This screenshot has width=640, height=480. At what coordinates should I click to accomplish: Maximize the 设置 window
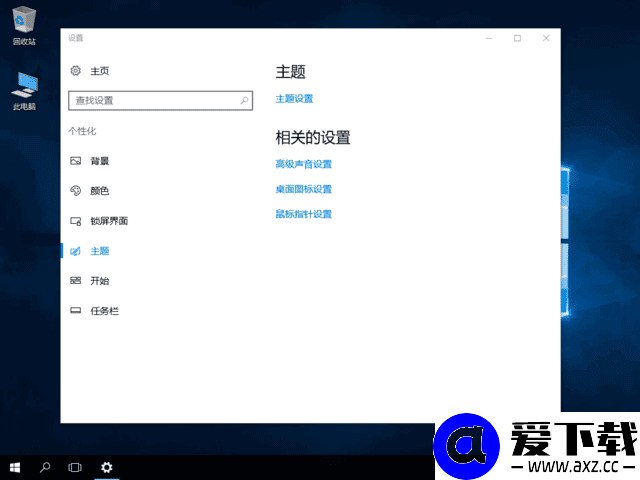(x=517, y=38)
